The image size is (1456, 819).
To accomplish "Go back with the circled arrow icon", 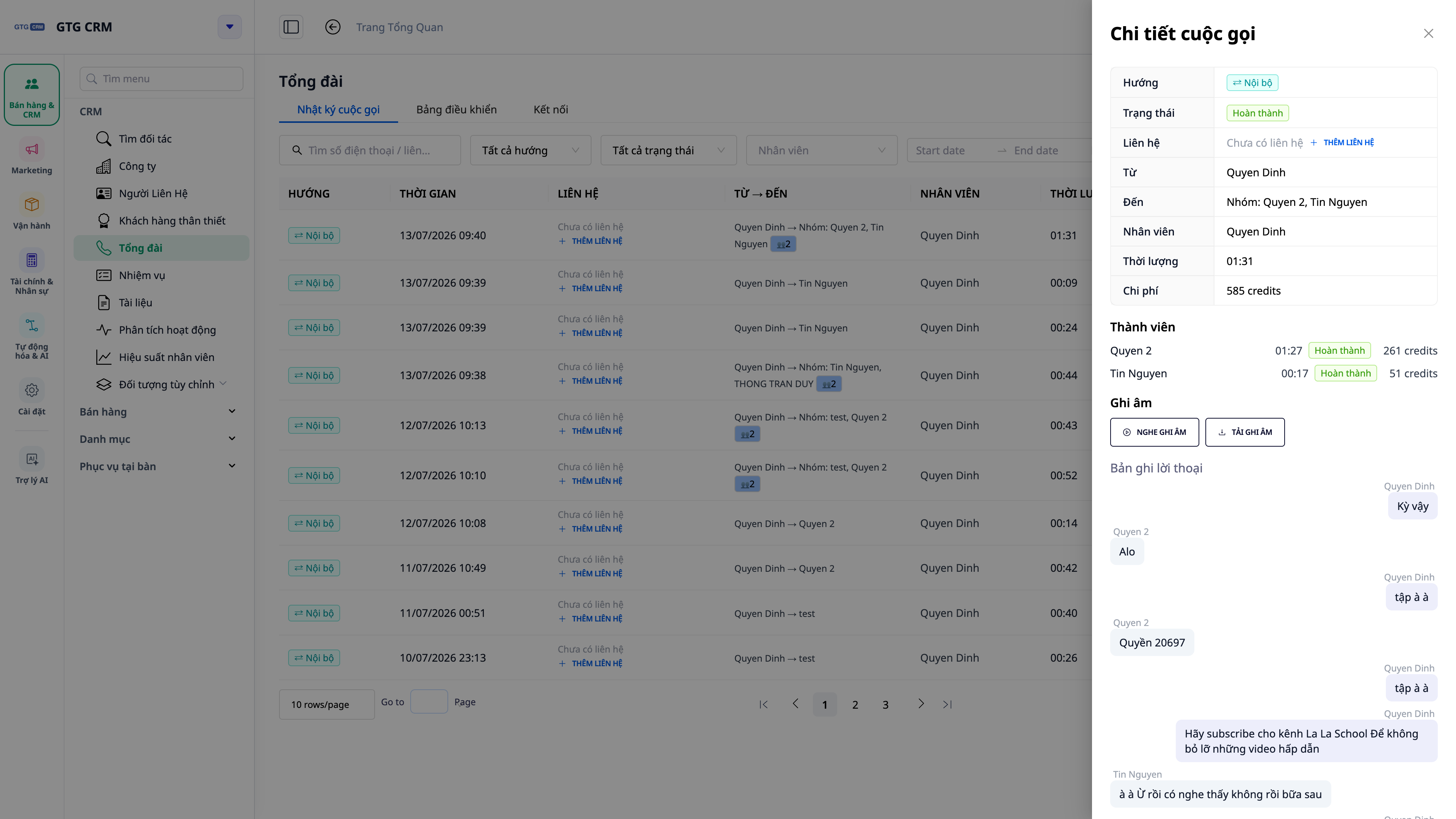I will (333, 27).
